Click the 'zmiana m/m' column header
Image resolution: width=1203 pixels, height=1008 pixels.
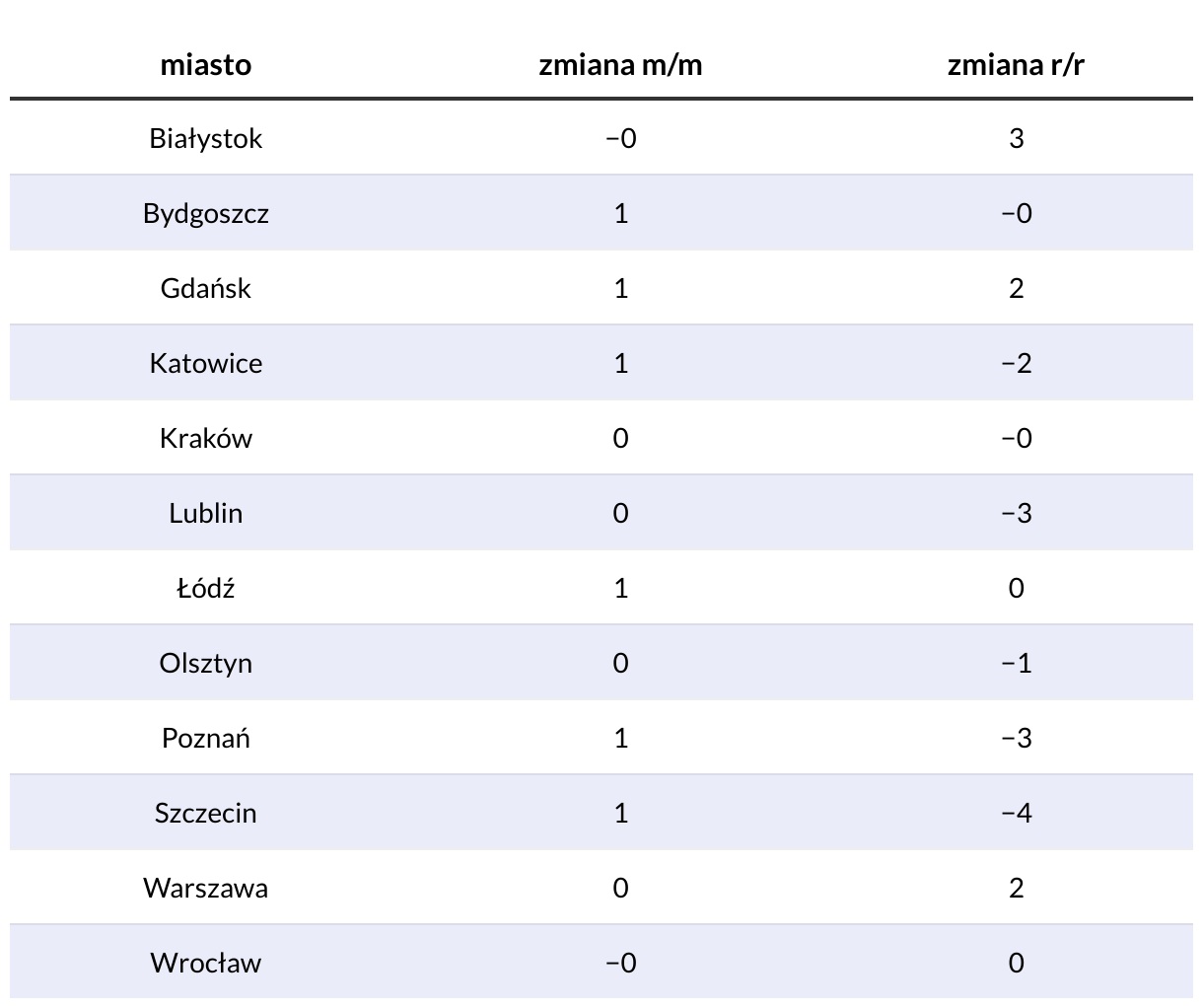pyautogui.click(x=620, y=65)
